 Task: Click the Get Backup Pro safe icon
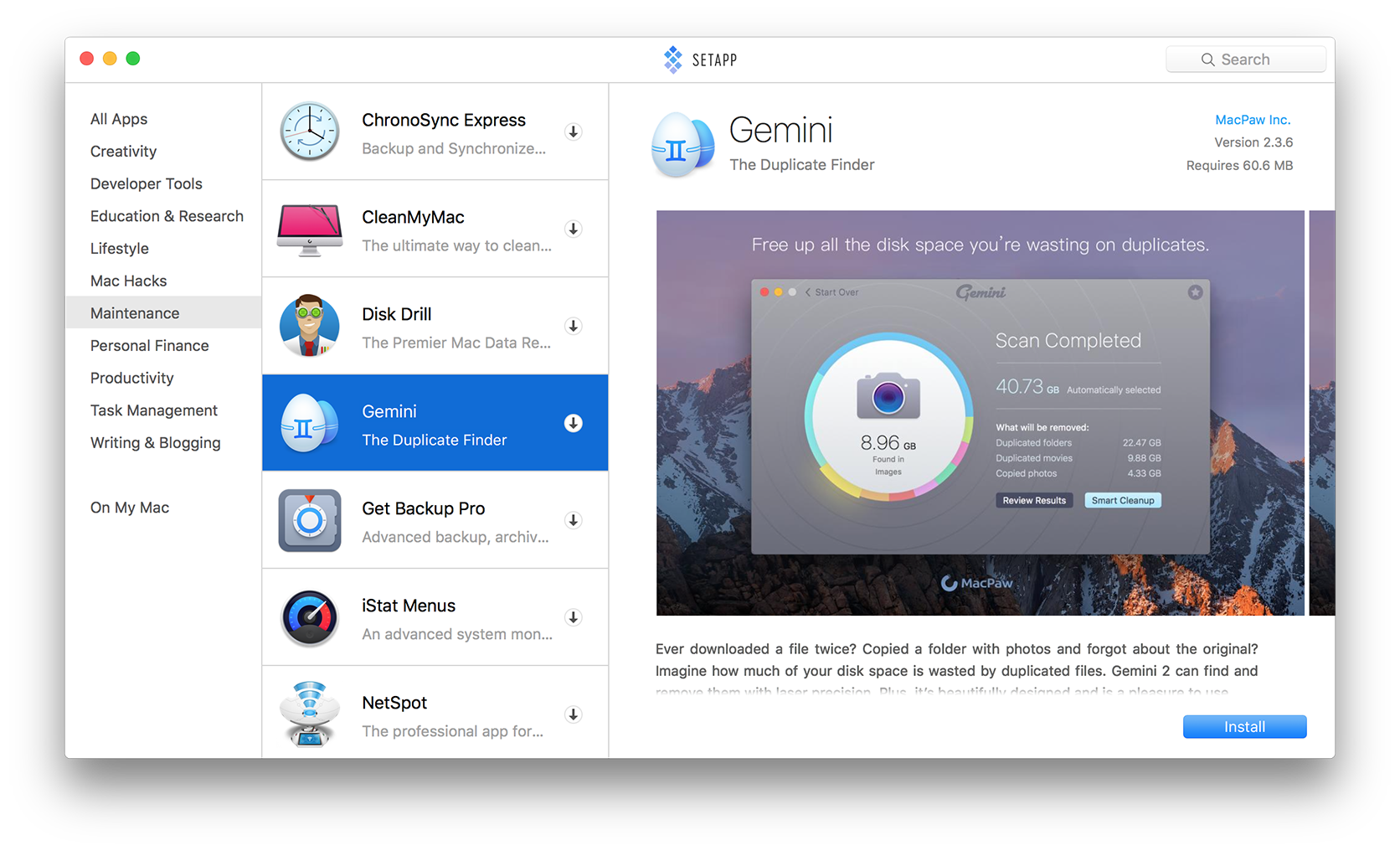tap(310, 520)
